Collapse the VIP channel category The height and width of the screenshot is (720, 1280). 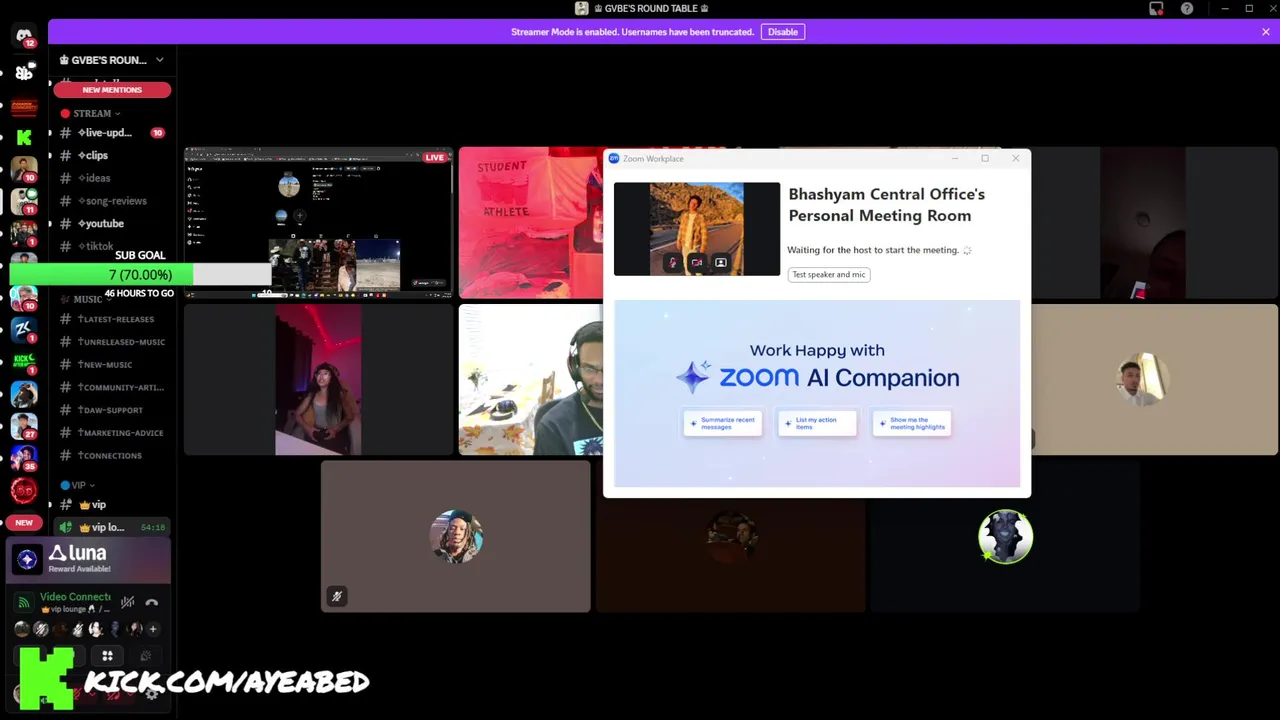click(x=77, y=485)
